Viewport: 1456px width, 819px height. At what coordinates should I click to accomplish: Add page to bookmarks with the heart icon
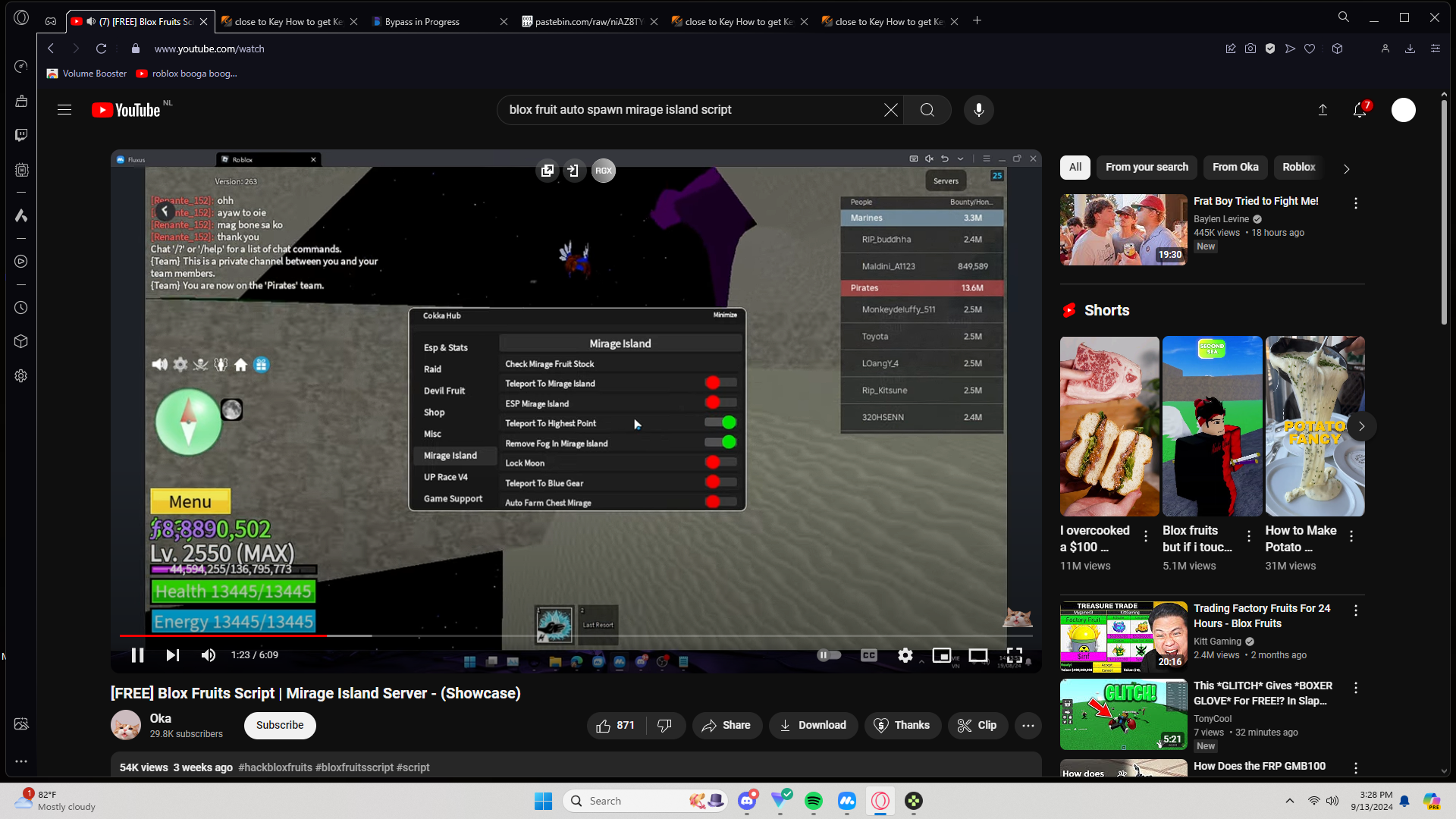tap(1310, 49)
